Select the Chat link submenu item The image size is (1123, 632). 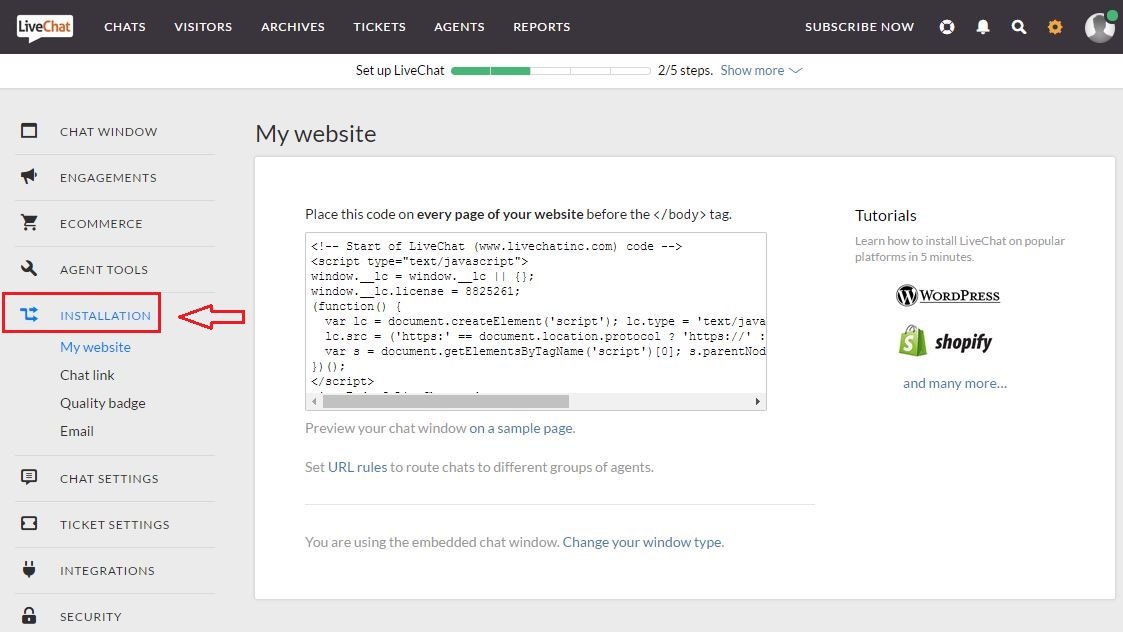pyautogui.click(x=87, y=375)
